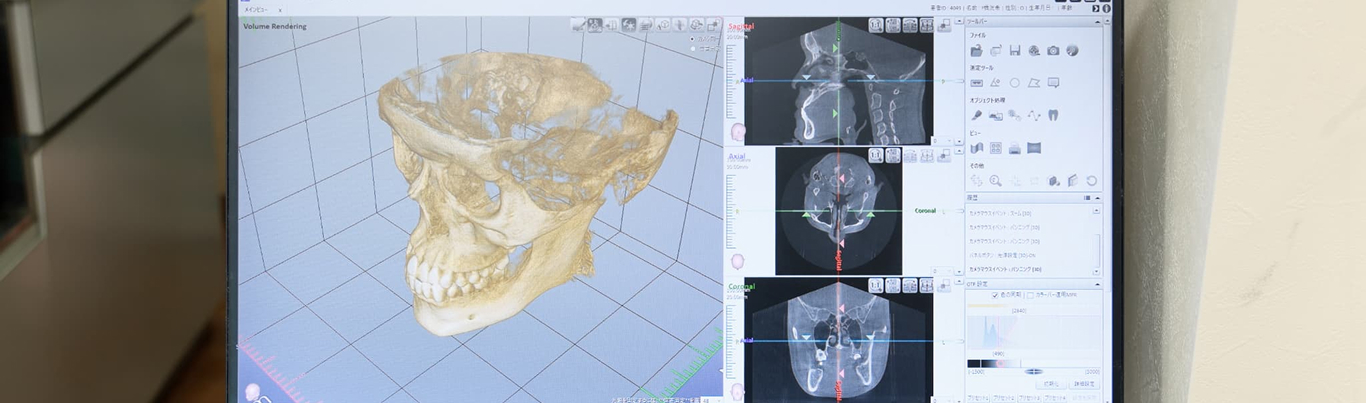Screen dimensions: 1366x403
Task: Select the メインビュー tab
Action: point(257,9)
